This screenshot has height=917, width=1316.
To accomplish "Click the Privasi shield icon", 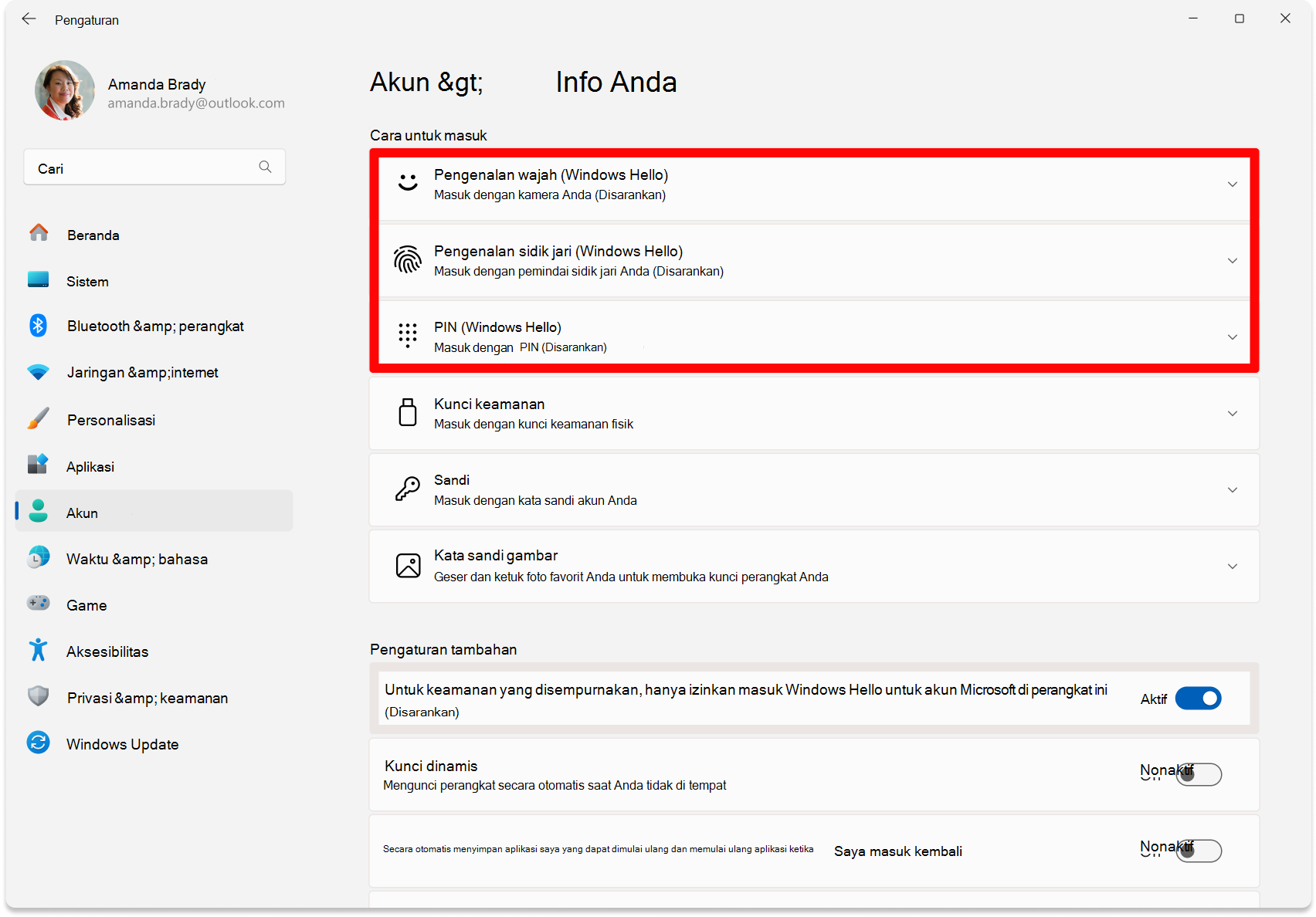I will (x=39, y=696).
